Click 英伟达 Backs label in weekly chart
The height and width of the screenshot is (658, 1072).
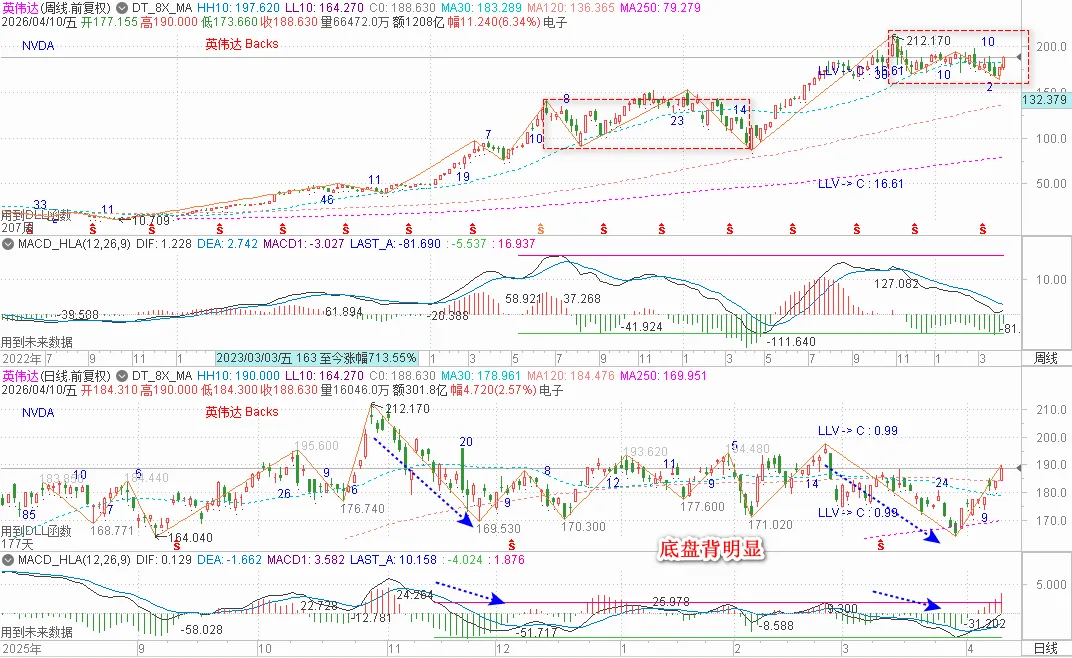pyautogui.click(x=242, y=44)
